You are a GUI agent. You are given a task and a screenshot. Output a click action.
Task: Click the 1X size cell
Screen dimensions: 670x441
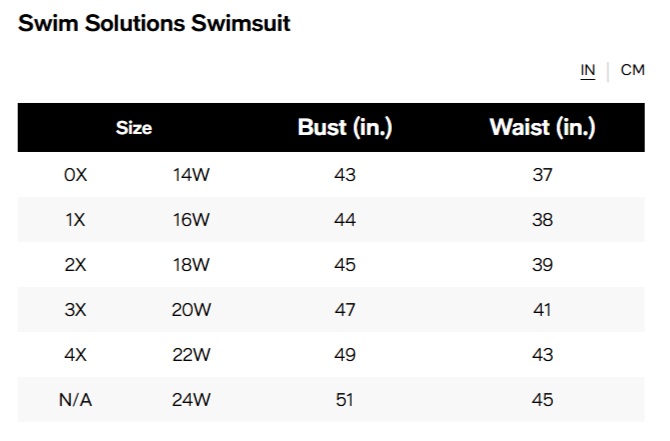pos(76,220)
